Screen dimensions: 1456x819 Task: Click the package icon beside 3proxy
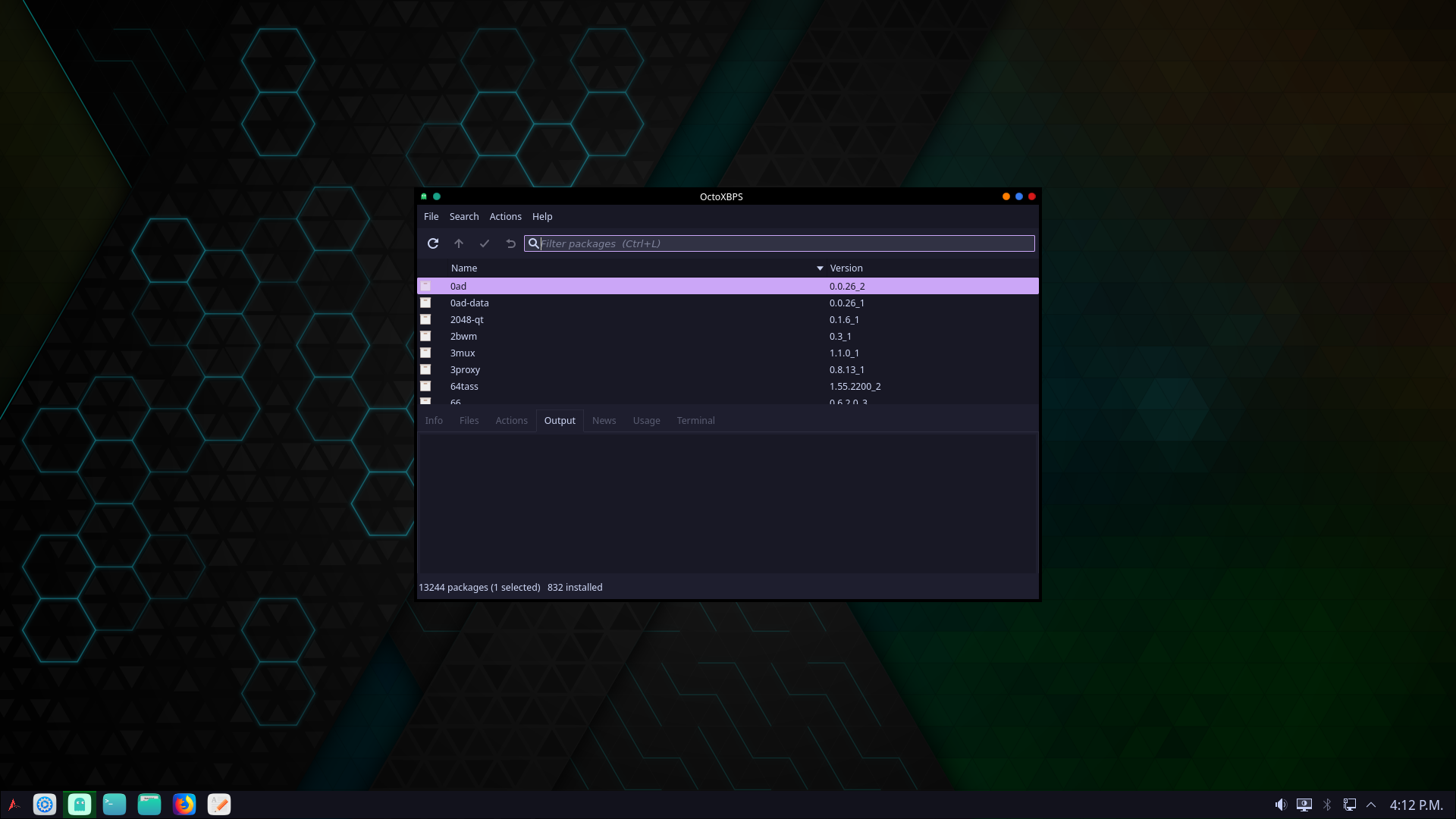[x=425, y=369]
